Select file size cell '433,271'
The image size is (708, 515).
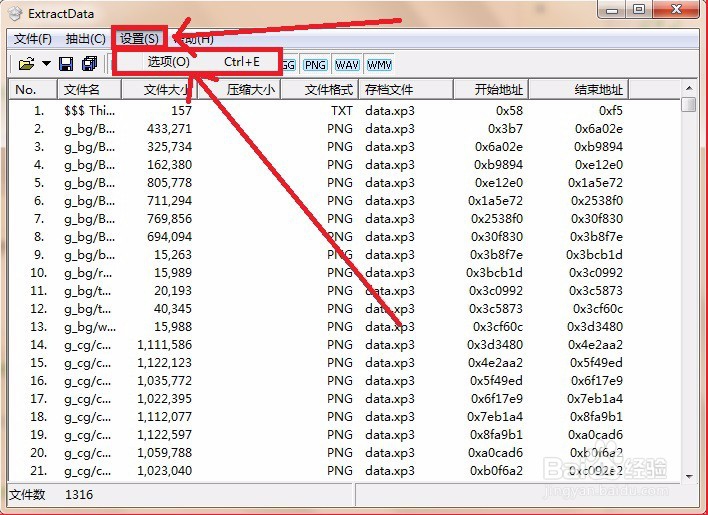click(x=169, y=129)
